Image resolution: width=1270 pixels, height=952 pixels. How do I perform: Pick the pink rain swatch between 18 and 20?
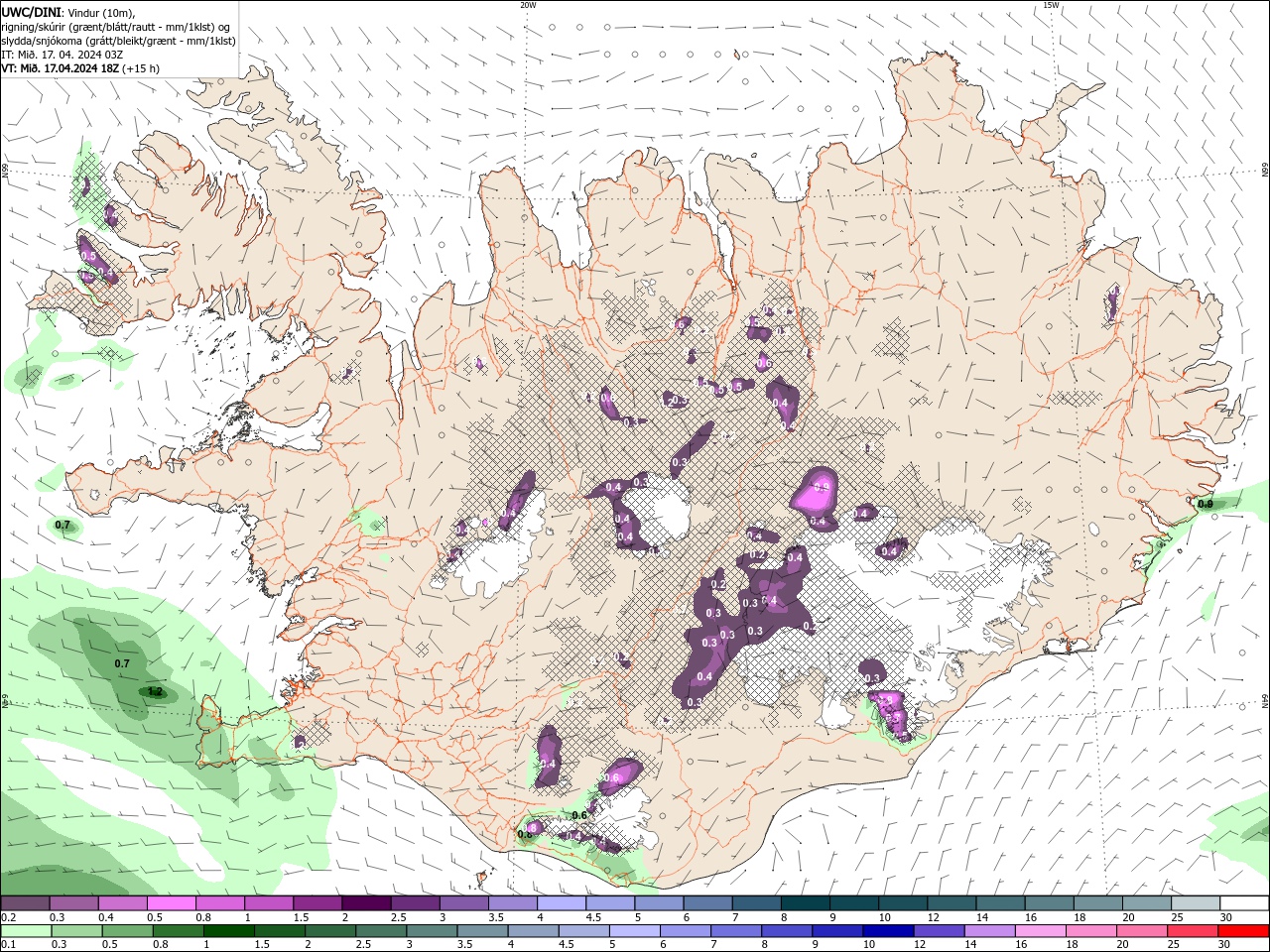tap(1091, 931)
